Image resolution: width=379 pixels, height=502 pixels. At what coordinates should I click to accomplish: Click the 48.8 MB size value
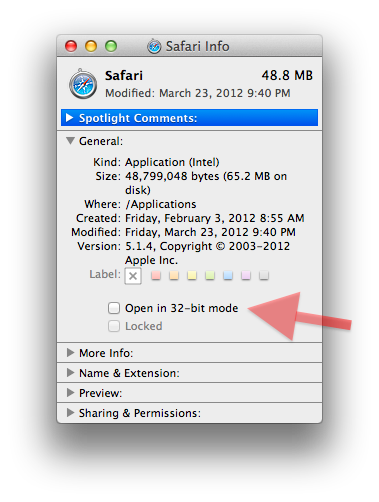tap(287, 75)
